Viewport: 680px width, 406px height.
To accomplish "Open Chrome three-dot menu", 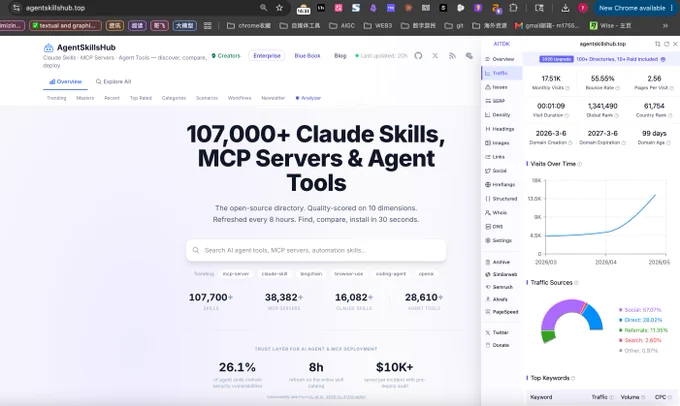I will click(x=672, y=8).
